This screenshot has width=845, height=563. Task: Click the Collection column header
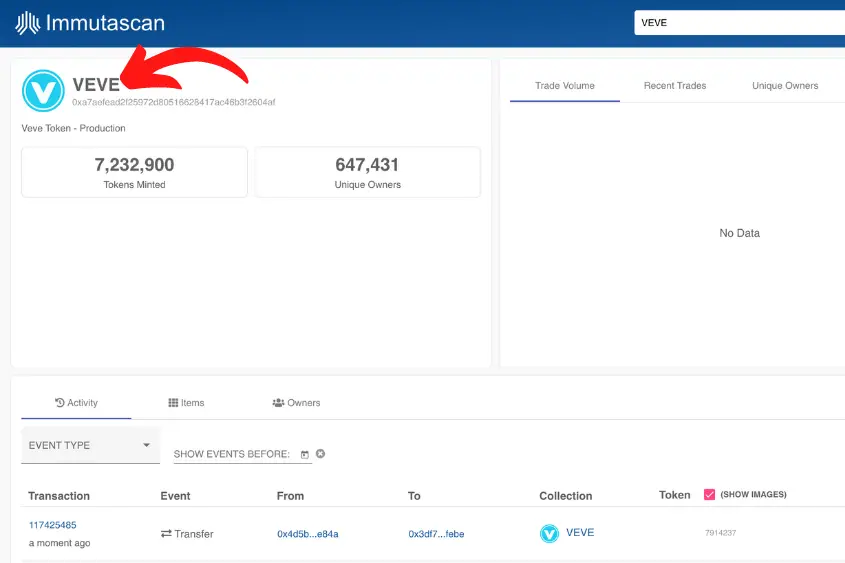[x=565, y=496]
